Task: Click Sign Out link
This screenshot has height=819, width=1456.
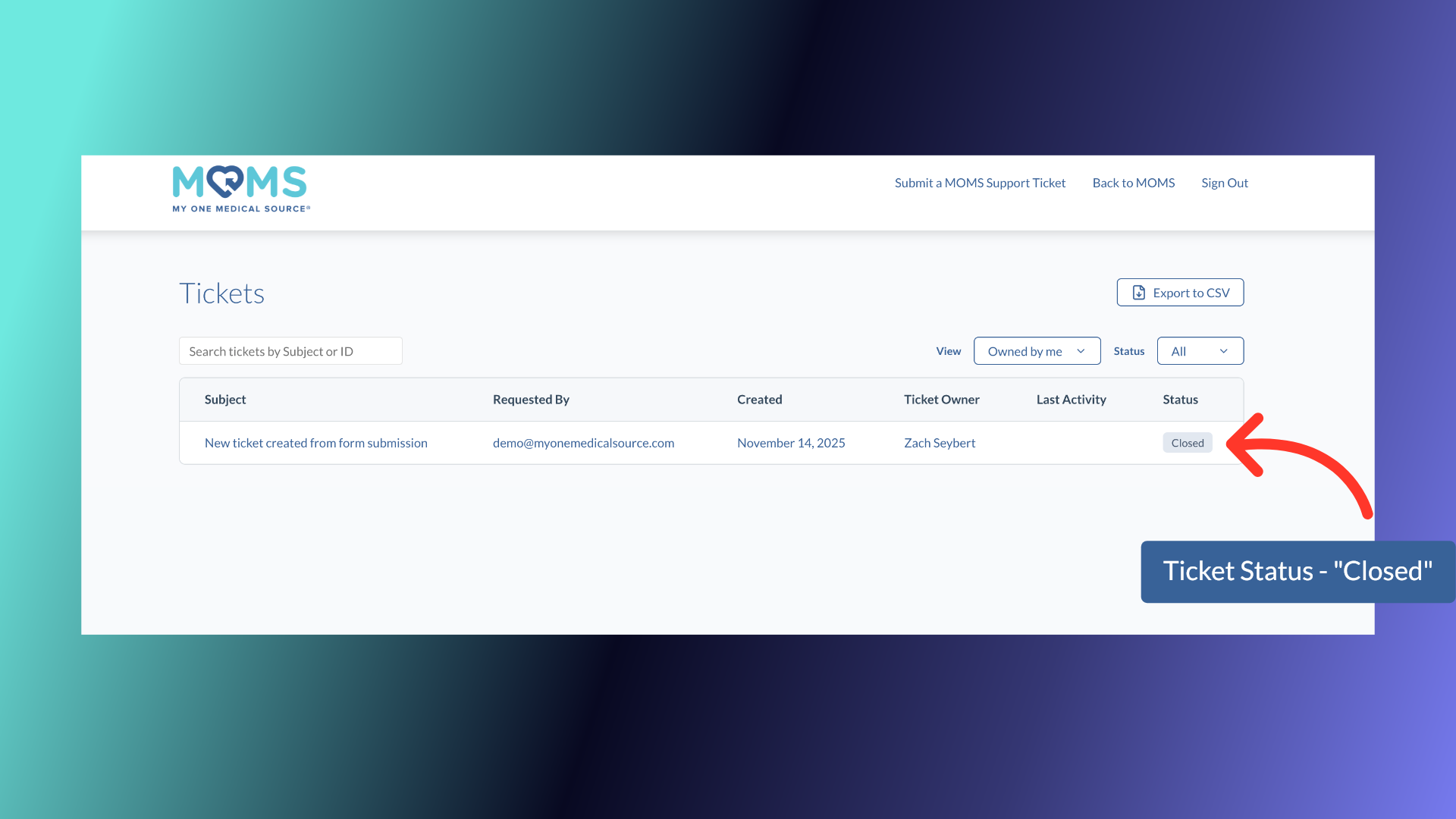Action: [1224, 183]
